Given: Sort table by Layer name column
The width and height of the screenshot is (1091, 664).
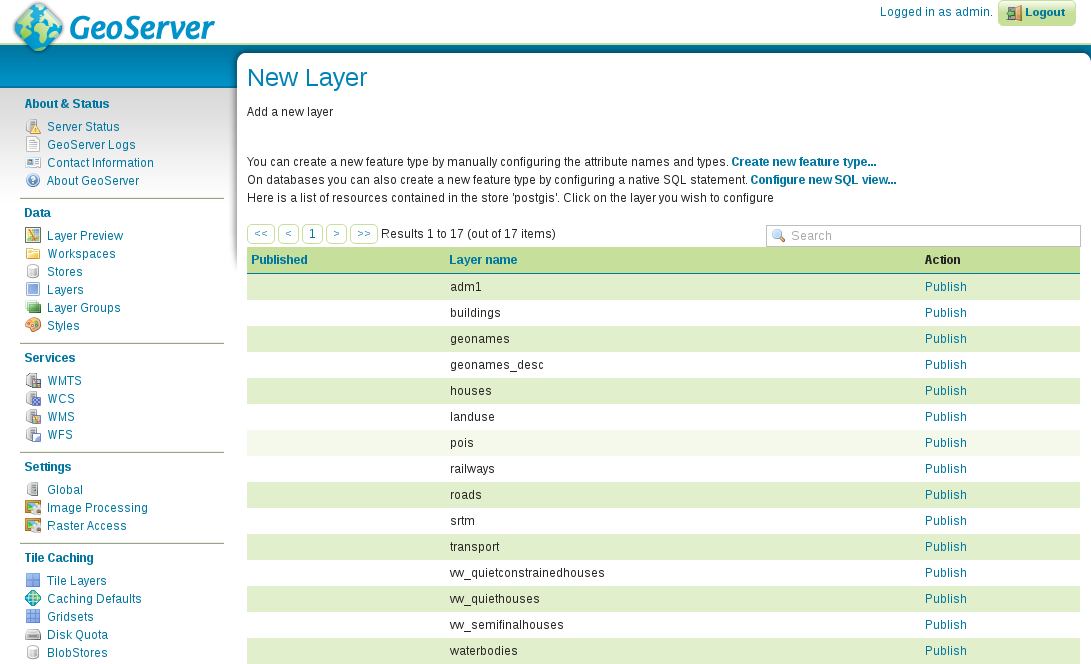Looking at the screenshot, I should (x=483, y=260).
